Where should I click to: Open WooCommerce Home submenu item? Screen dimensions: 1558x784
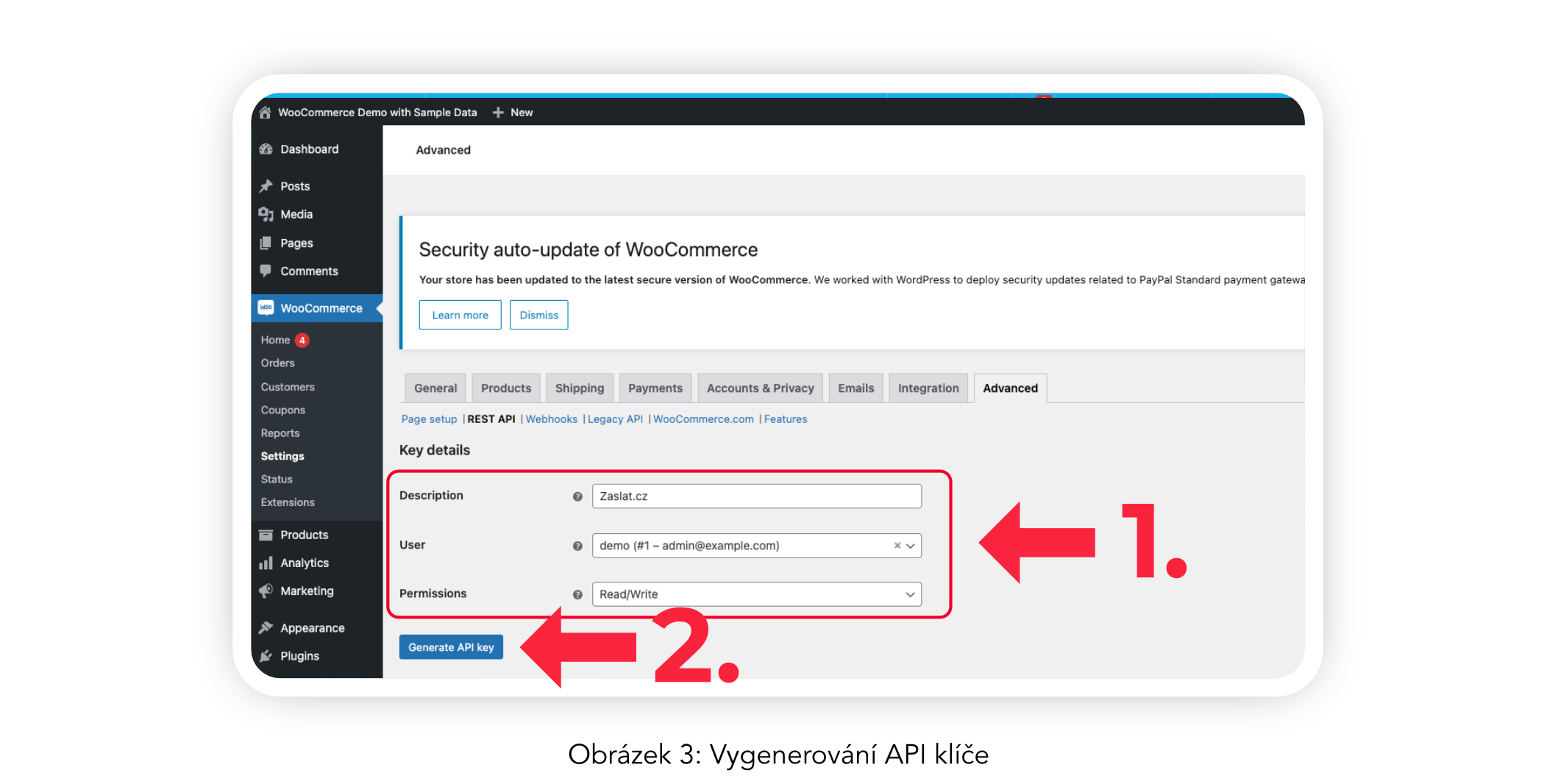point(275,341)
